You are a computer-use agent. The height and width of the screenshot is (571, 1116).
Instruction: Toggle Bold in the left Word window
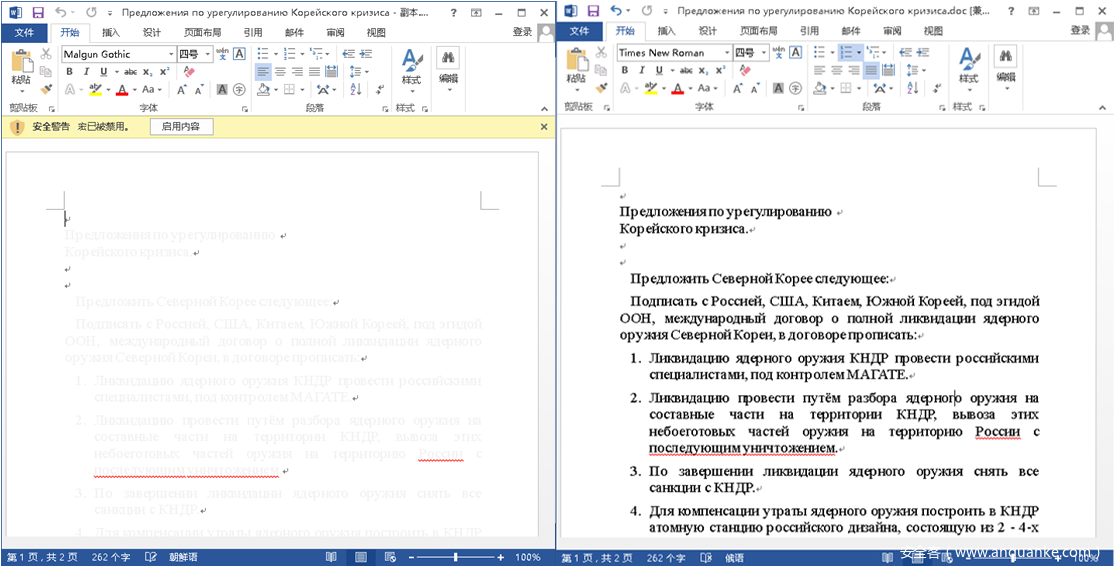(71, 72)
